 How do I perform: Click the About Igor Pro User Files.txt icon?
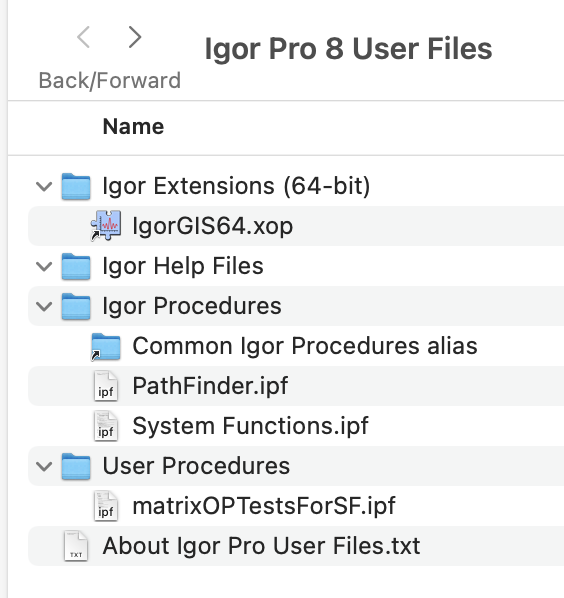point(76,546)
